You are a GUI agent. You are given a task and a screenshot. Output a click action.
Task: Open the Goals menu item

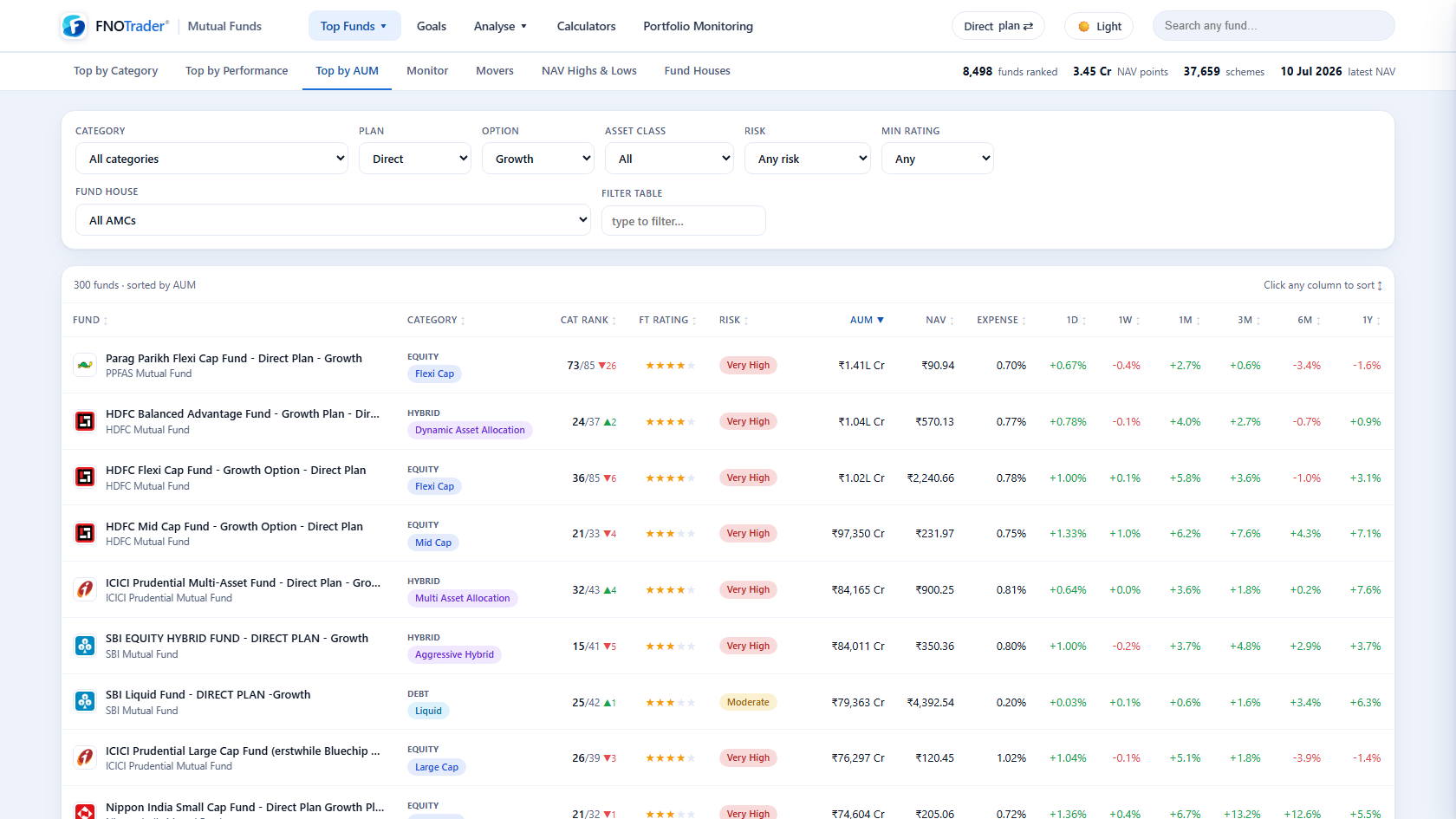coord(432,26)
